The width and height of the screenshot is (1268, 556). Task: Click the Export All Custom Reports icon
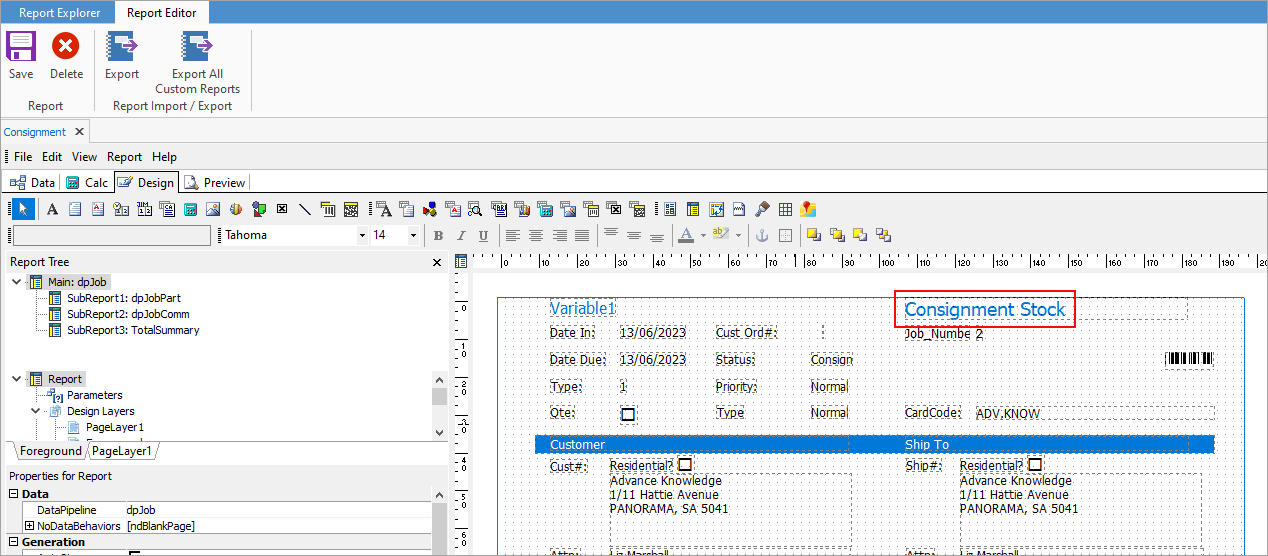197,47
